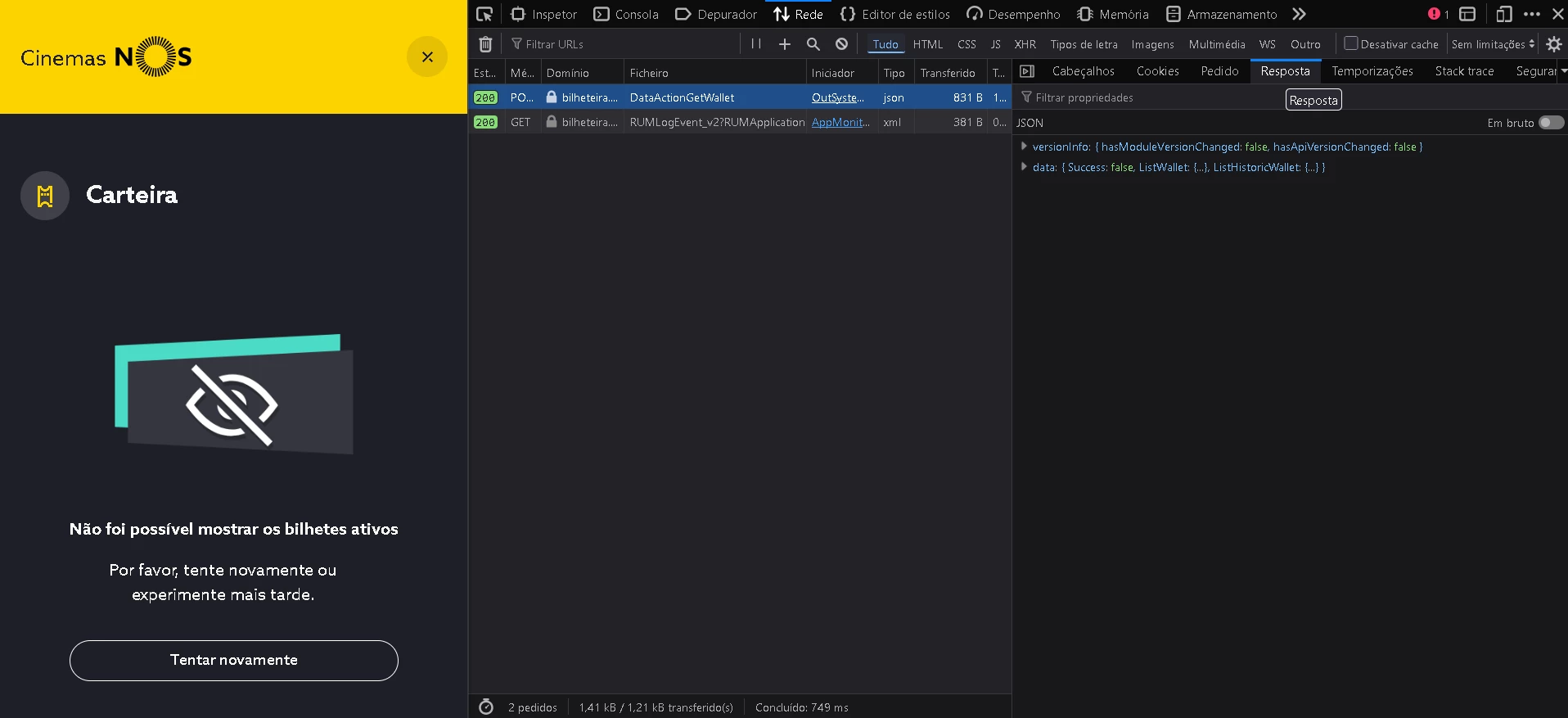This screenshot has width=1568, height=718.
Task: Pause network recording
Action: (x=756, y=44)
